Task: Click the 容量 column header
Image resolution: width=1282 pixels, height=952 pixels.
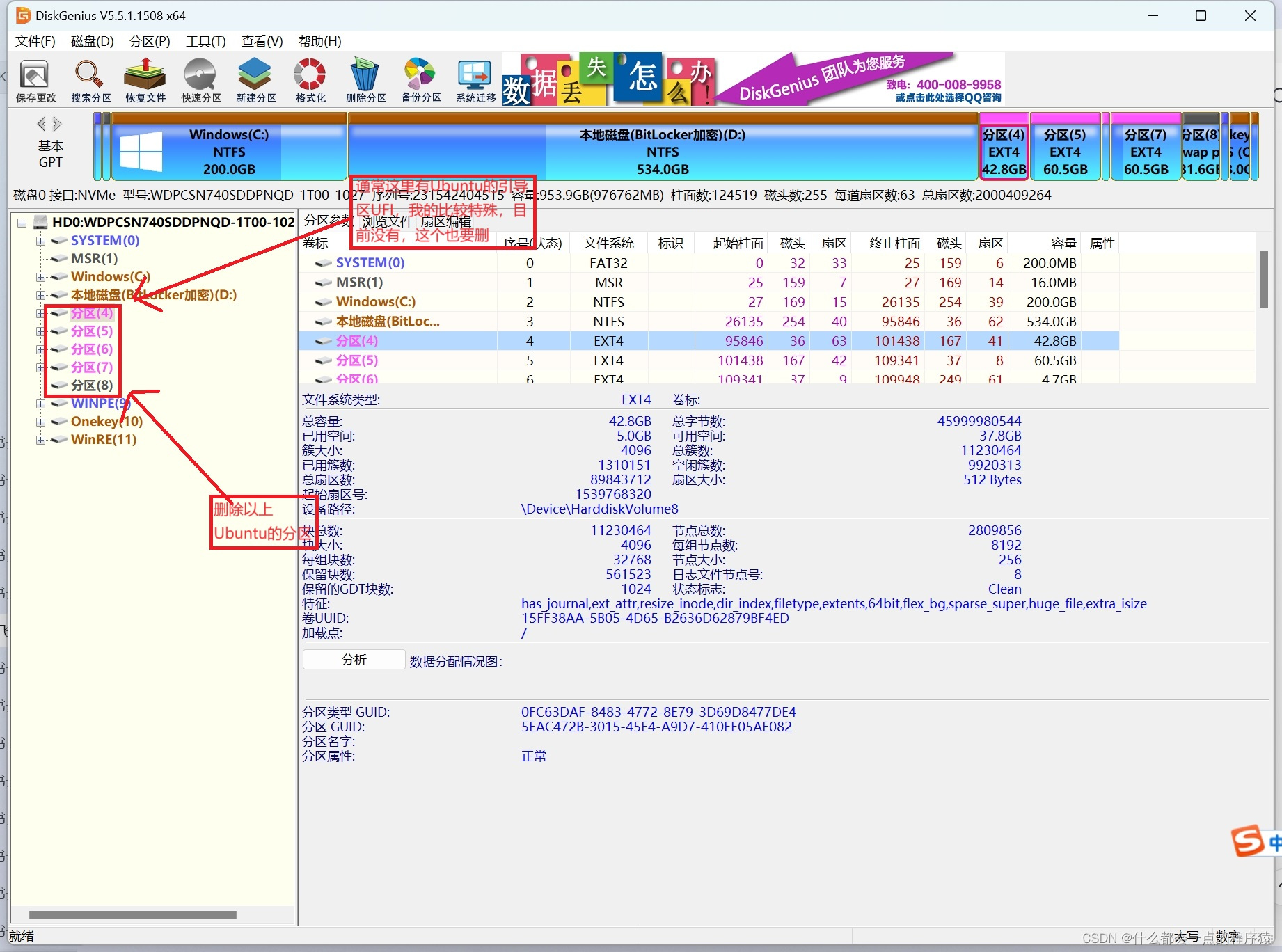Action: point(1063,244)
